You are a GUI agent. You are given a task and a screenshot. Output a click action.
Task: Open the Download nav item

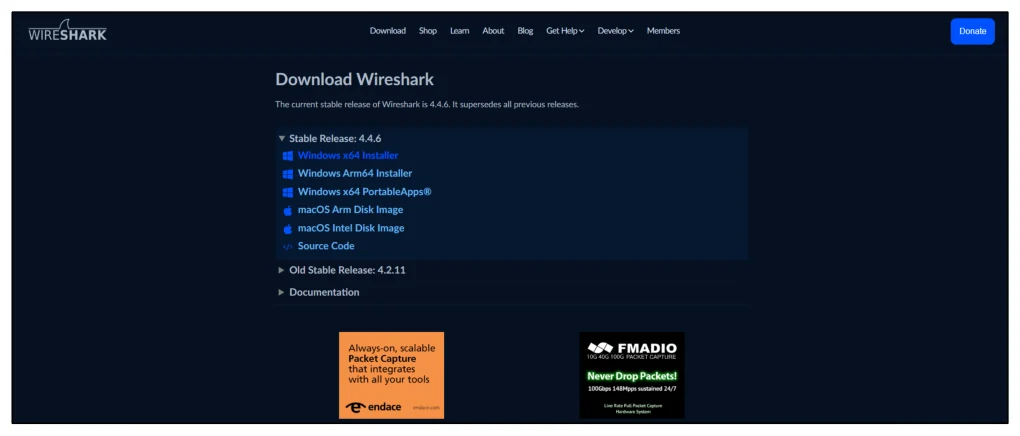[x=388, y=31]
